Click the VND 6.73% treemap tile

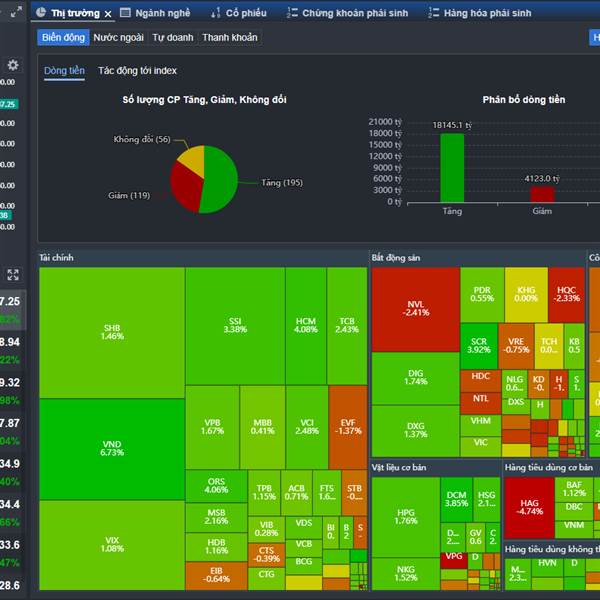click(112, 448)
